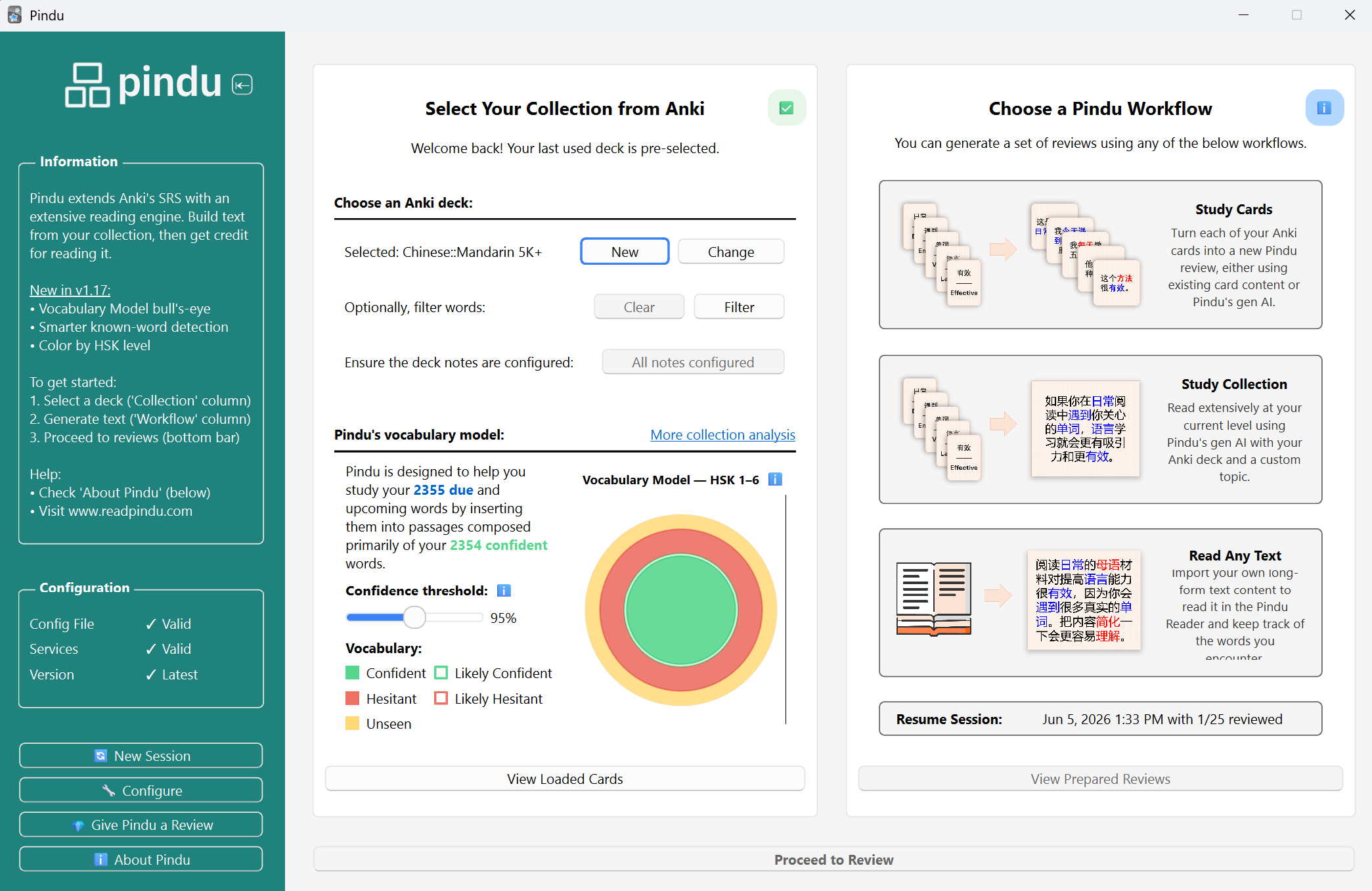The width and height of the screenshot is (1372, 891).
Task: Click the Vocabulary Model info icon
Action: 775,480
